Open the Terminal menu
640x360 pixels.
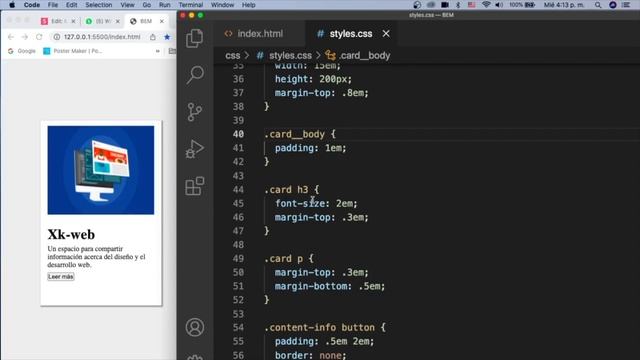tap(191, 5)
